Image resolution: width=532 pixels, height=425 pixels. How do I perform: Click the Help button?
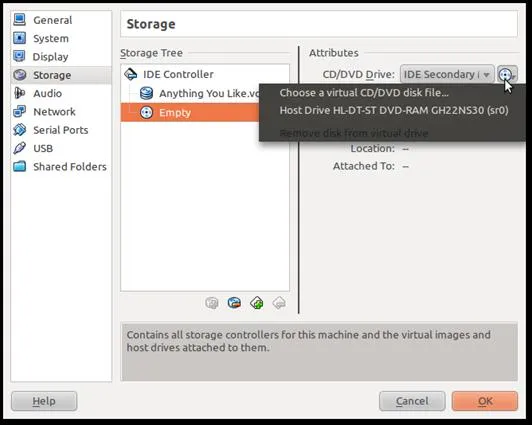(44, 401)
